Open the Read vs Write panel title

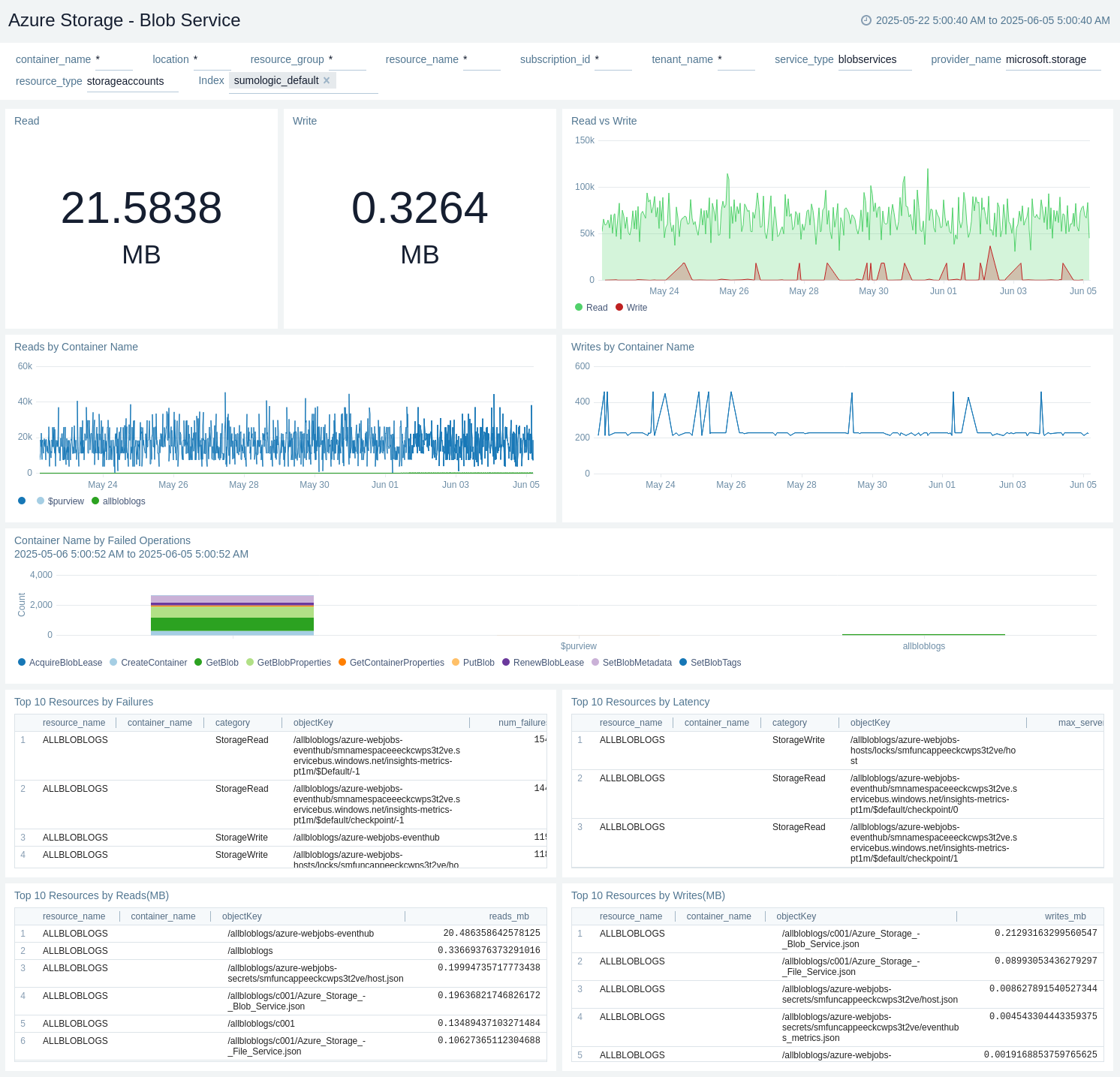pyautogui.click(x=604, y=121)
